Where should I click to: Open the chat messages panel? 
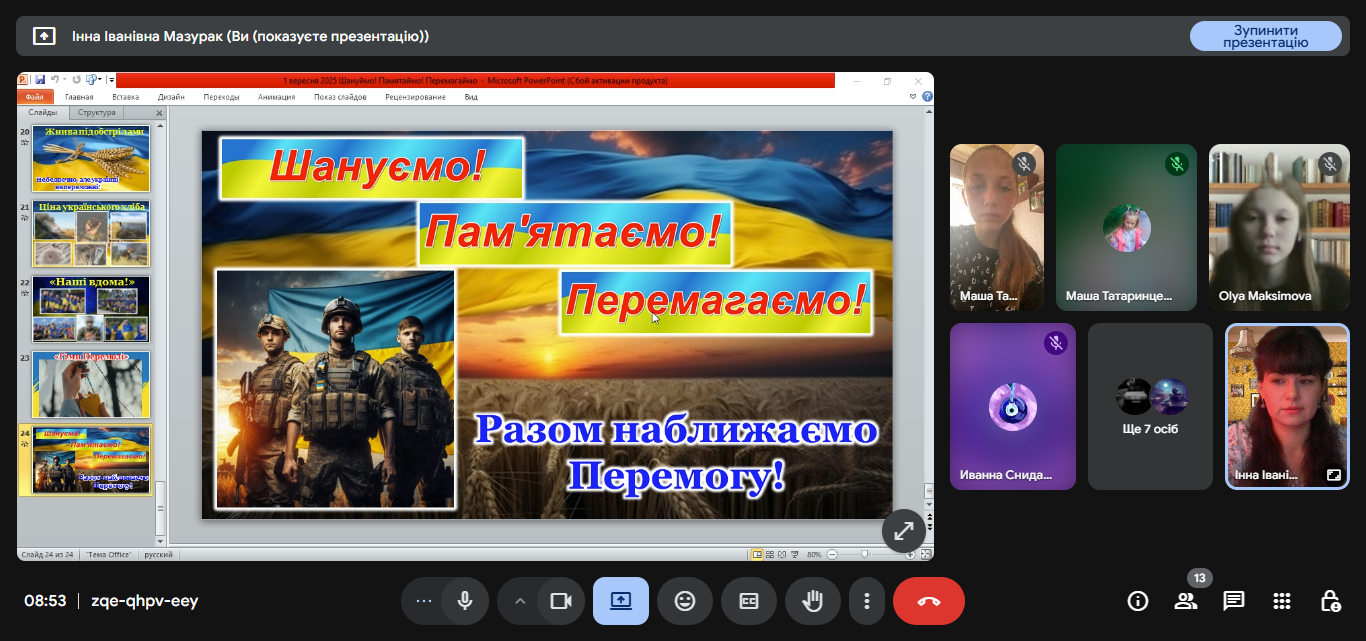[1234, 601]
